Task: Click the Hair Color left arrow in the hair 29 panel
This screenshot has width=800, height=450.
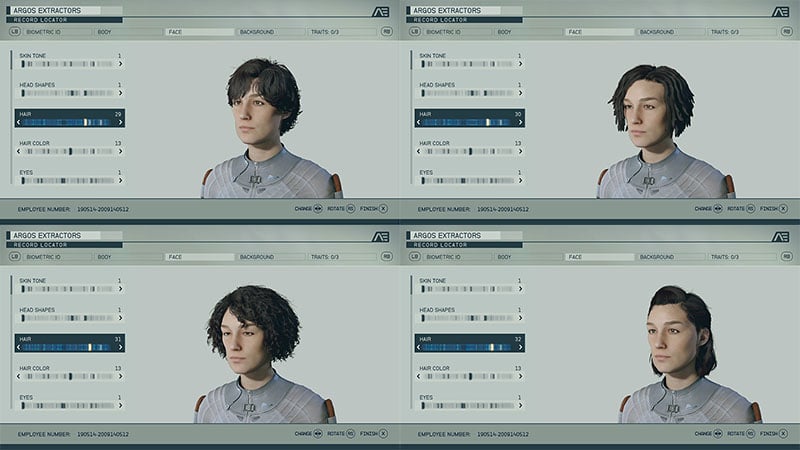Action: click(x=18, y=152)
